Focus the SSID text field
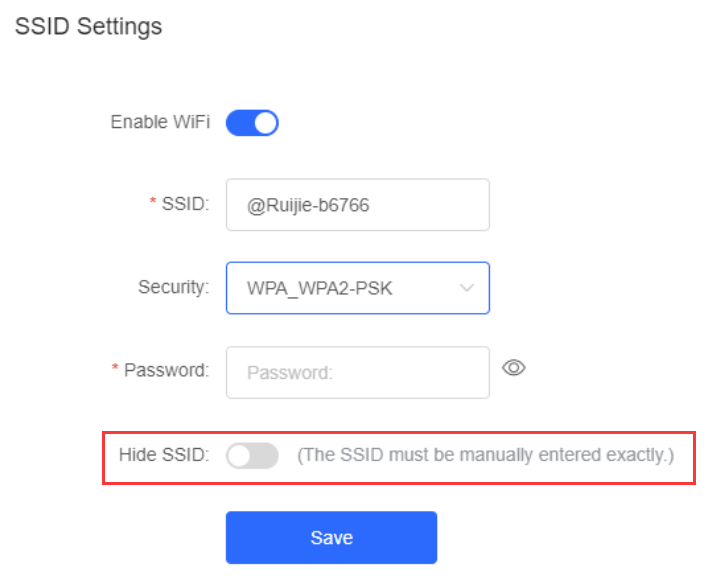The width and height of the screenshot is (720, 585). point(358,205)
